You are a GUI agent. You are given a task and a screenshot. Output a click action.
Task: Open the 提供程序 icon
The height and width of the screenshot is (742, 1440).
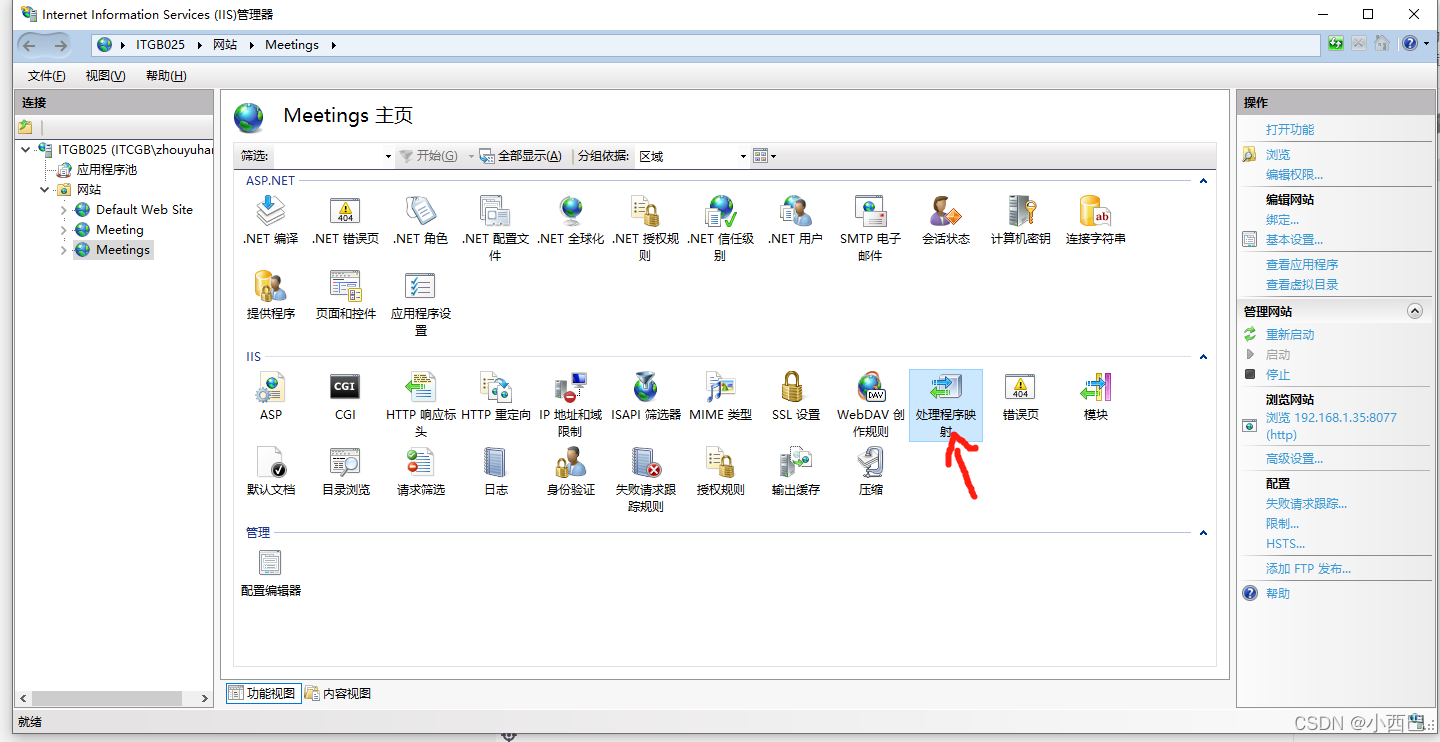(x=270, y=295)
